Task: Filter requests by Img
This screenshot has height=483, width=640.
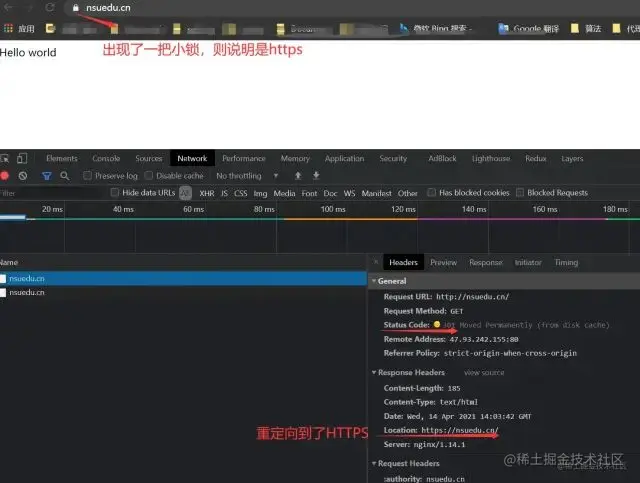Action: 260,193
